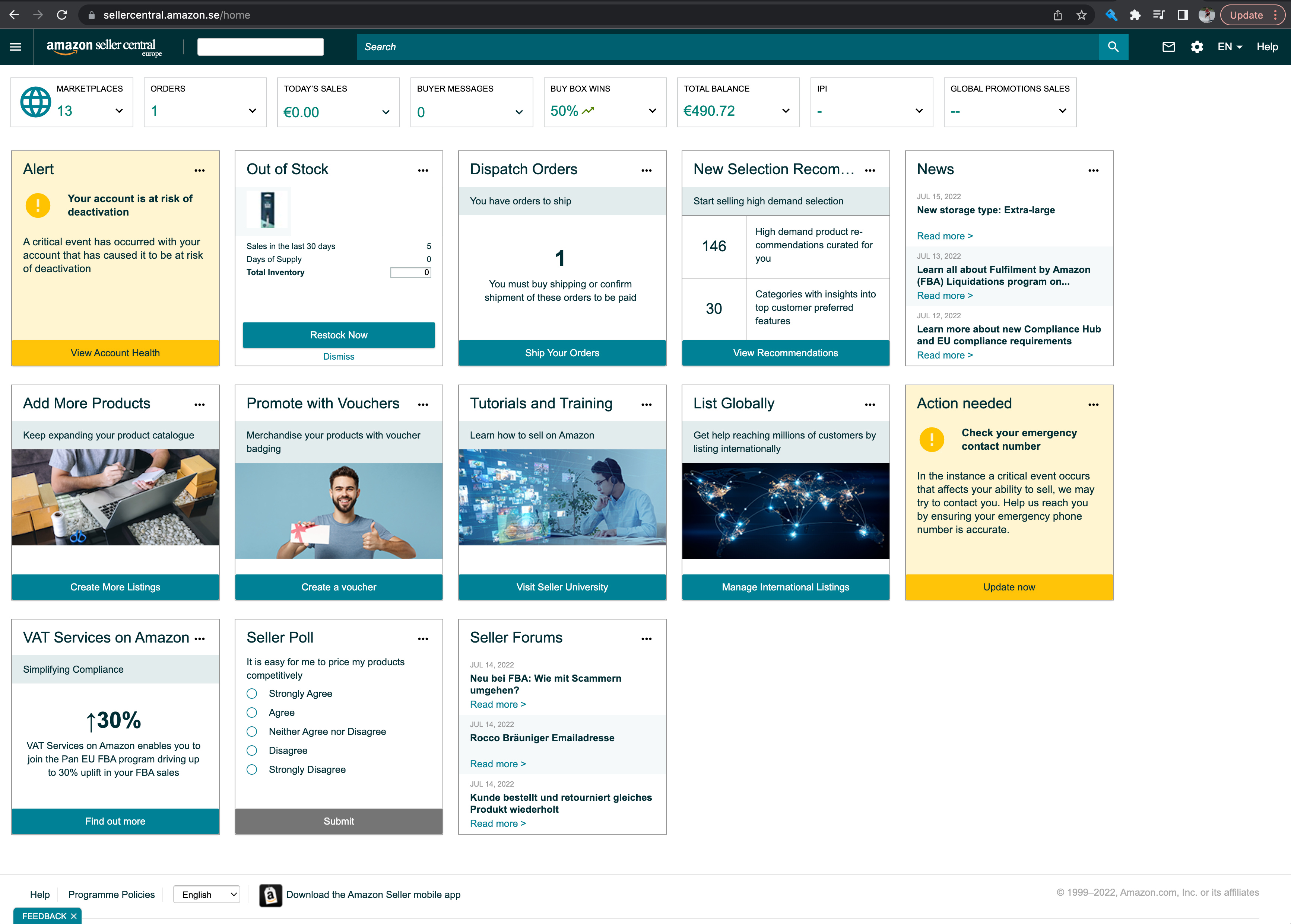Expand the Today's Sales dropdown
1291x924 pixels.
(386, 112)
